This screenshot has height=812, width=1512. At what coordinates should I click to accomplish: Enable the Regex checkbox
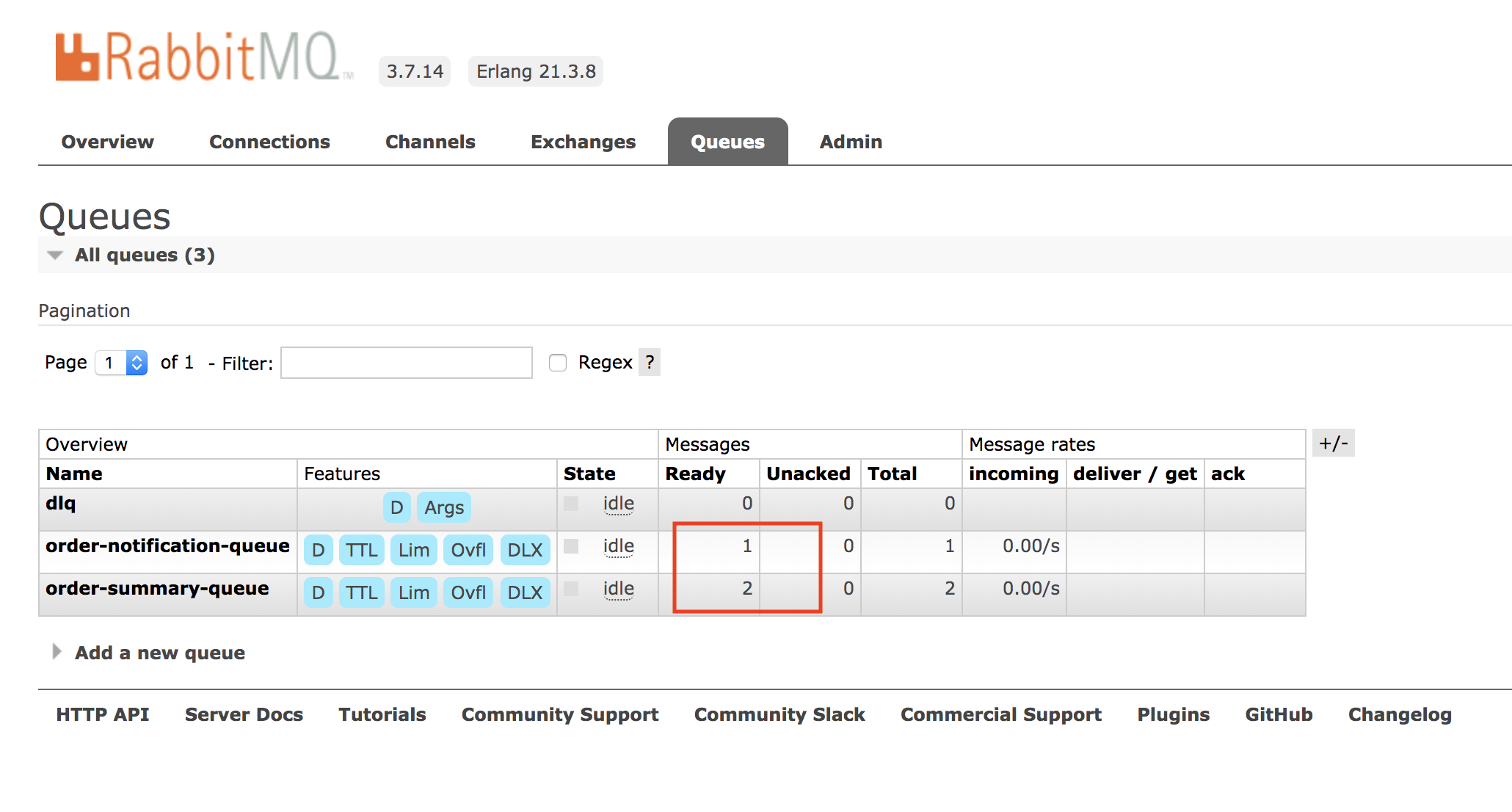pos(558,363)
